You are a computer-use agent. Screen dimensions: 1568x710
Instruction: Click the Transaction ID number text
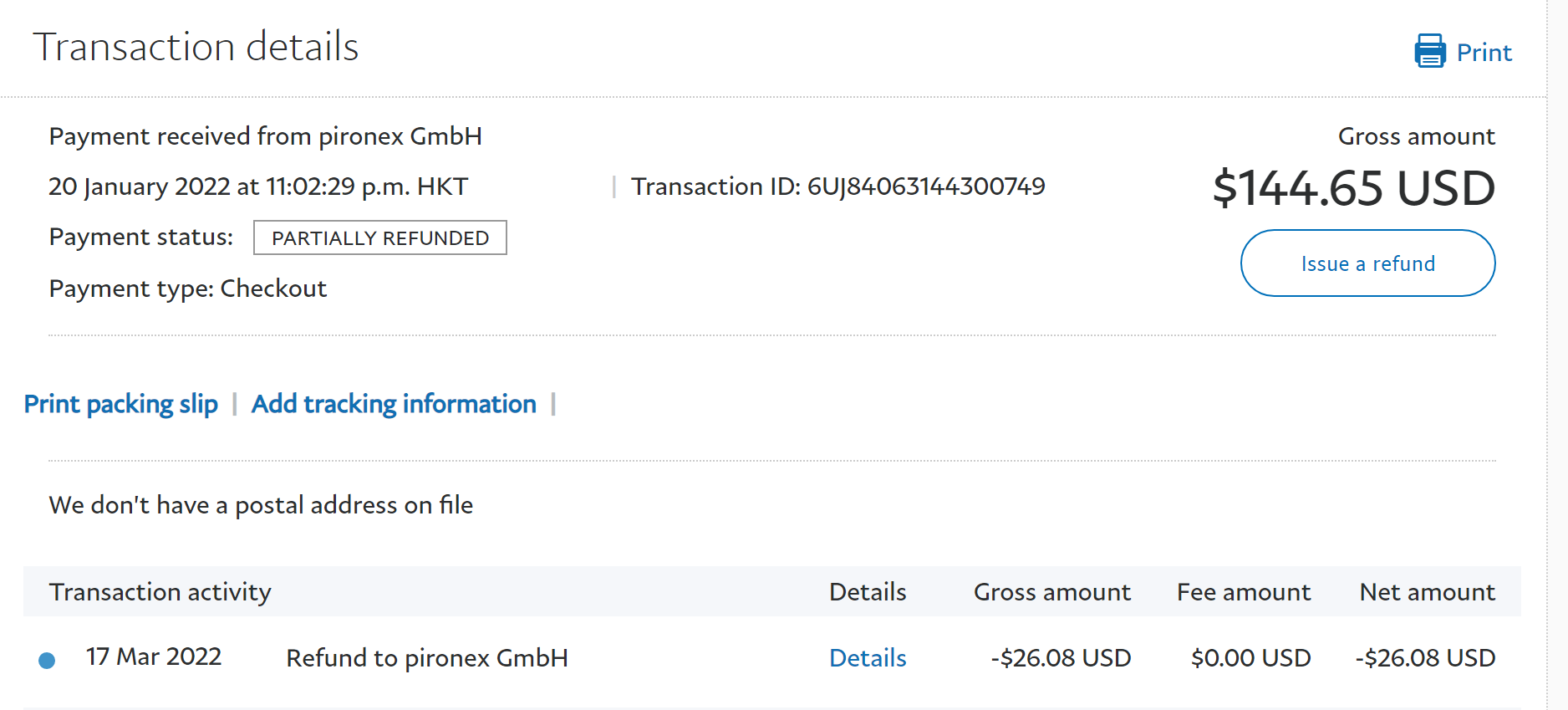pyautogui.click(x=925, y=186)
